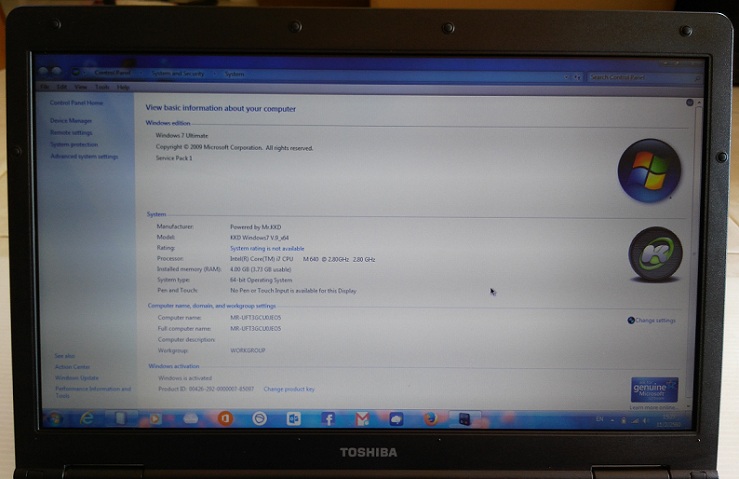Select 'Powered by Mr.KXD' manufacturer value
Image resolution: width=739 pixels, height=479 pixels.
pos(256,227)
